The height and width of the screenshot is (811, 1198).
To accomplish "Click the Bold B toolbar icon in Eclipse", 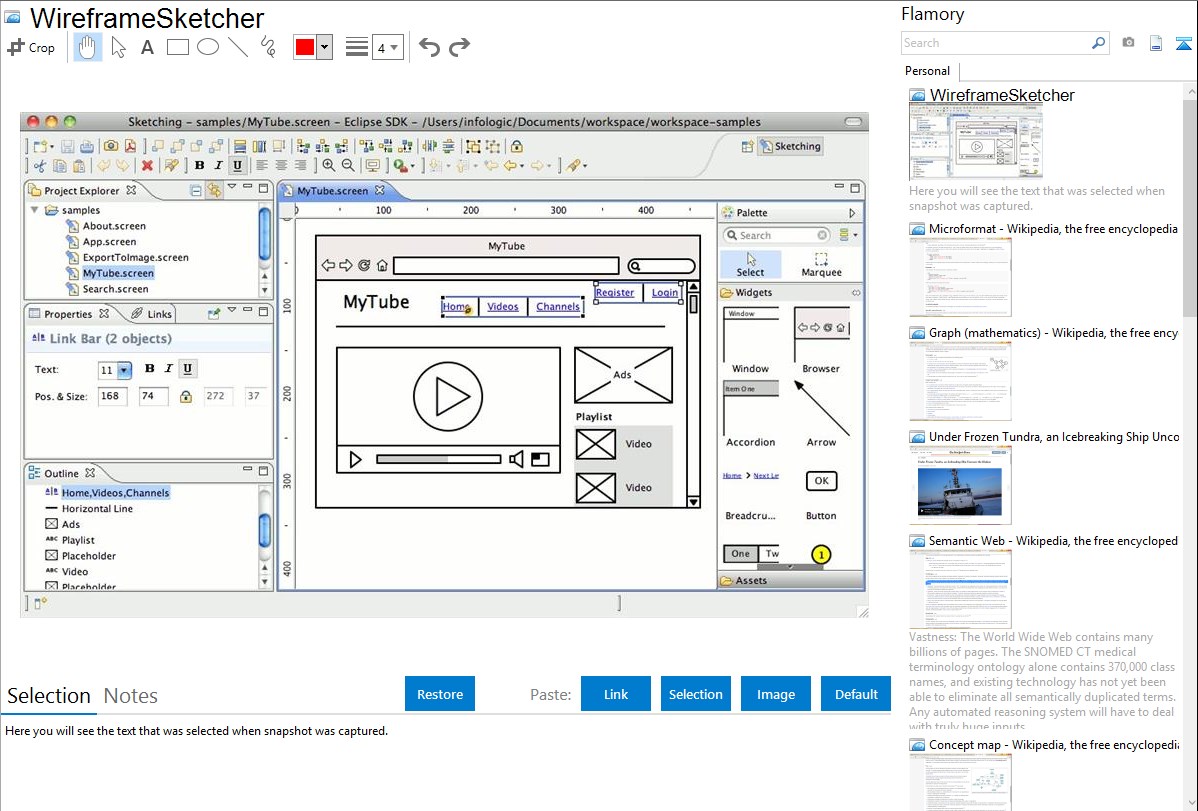I will 199,165.
